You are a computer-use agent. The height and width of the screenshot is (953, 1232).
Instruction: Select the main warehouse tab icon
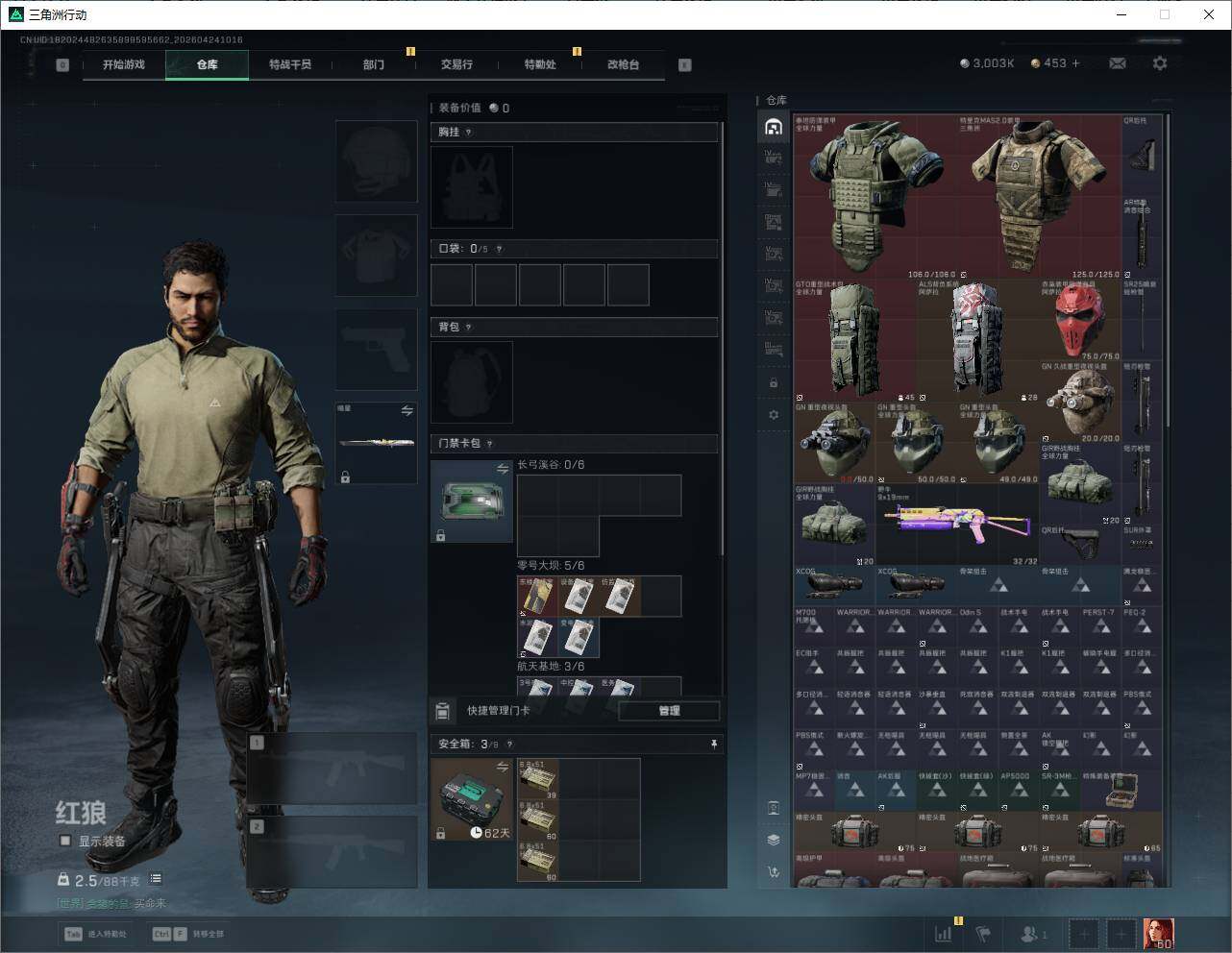(x=773, y=127)
